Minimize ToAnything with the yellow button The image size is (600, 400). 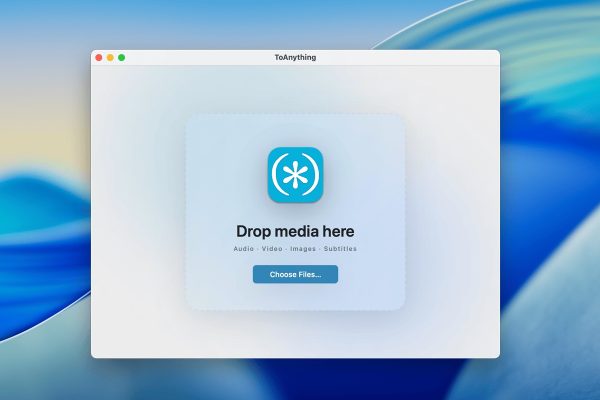pyautogui.click(x=110, y=57)
